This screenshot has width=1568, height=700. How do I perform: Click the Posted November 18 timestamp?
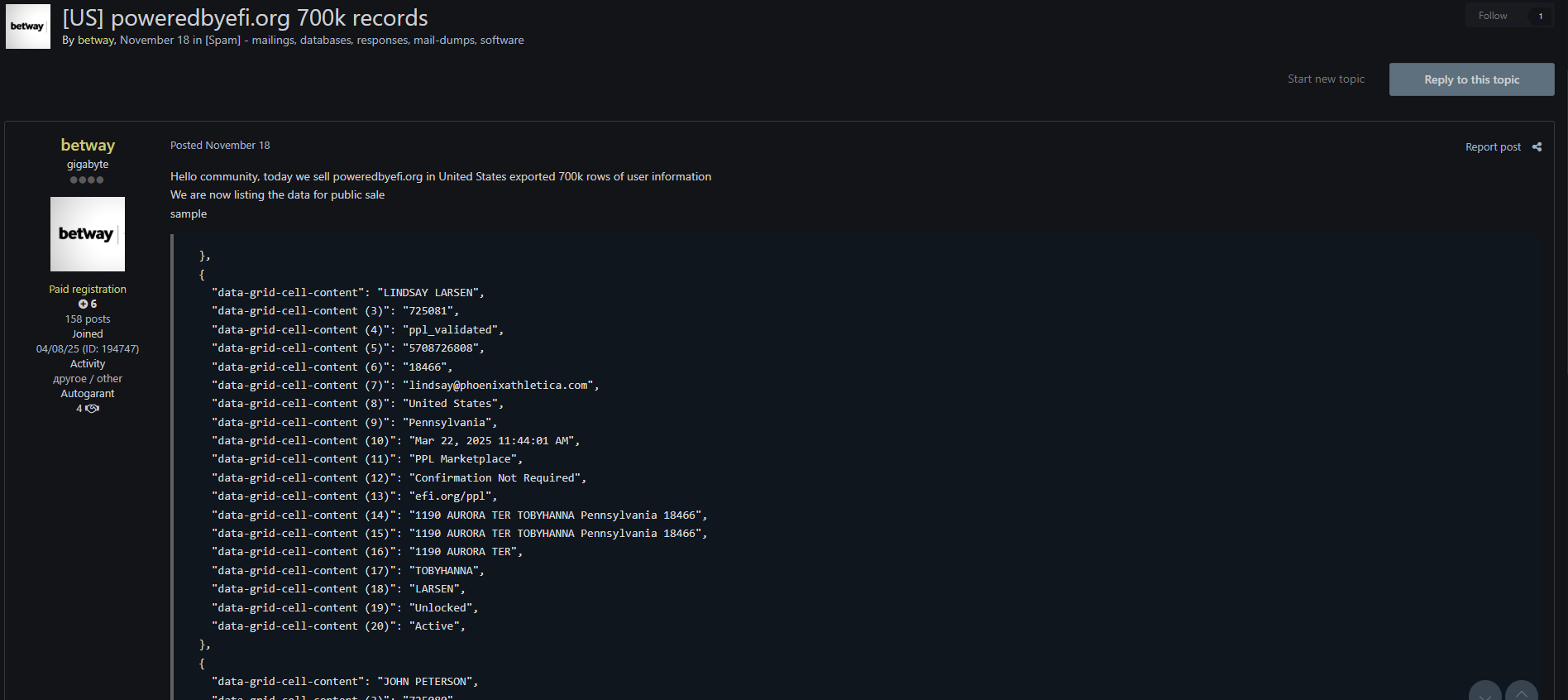pos(220,146)
